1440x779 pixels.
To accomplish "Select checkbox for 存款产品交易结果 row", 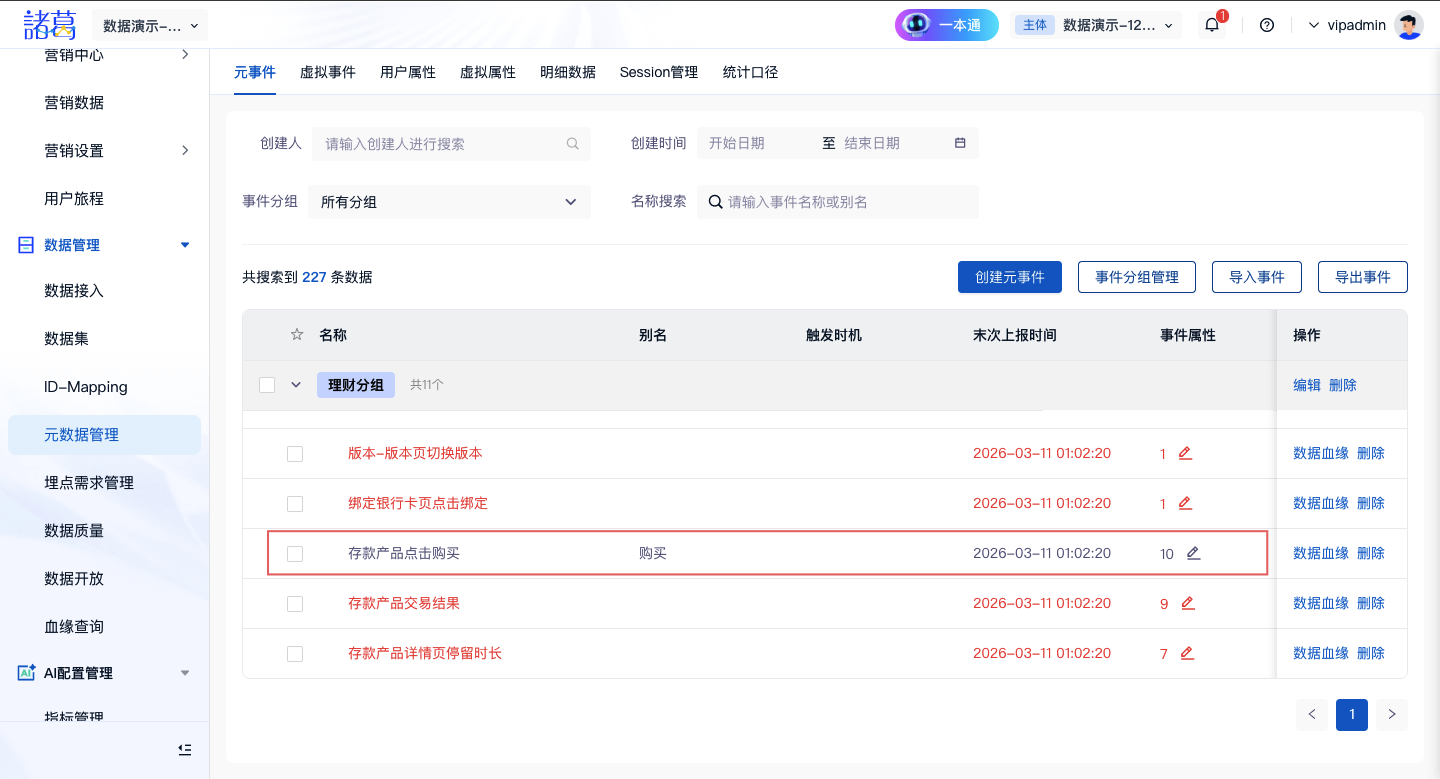I will point(295,604).
